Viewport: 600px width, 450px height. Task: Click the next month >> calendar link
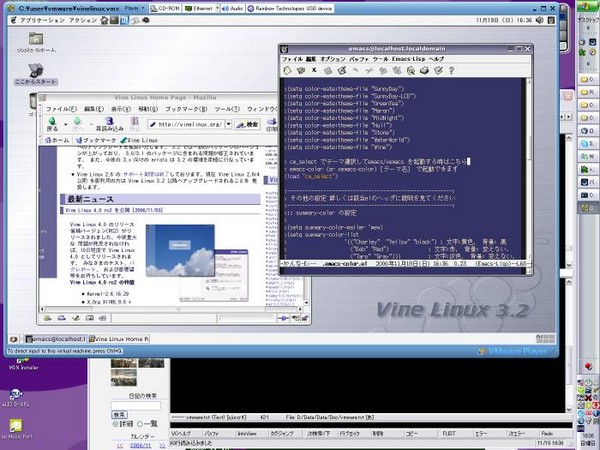(162, 445)
